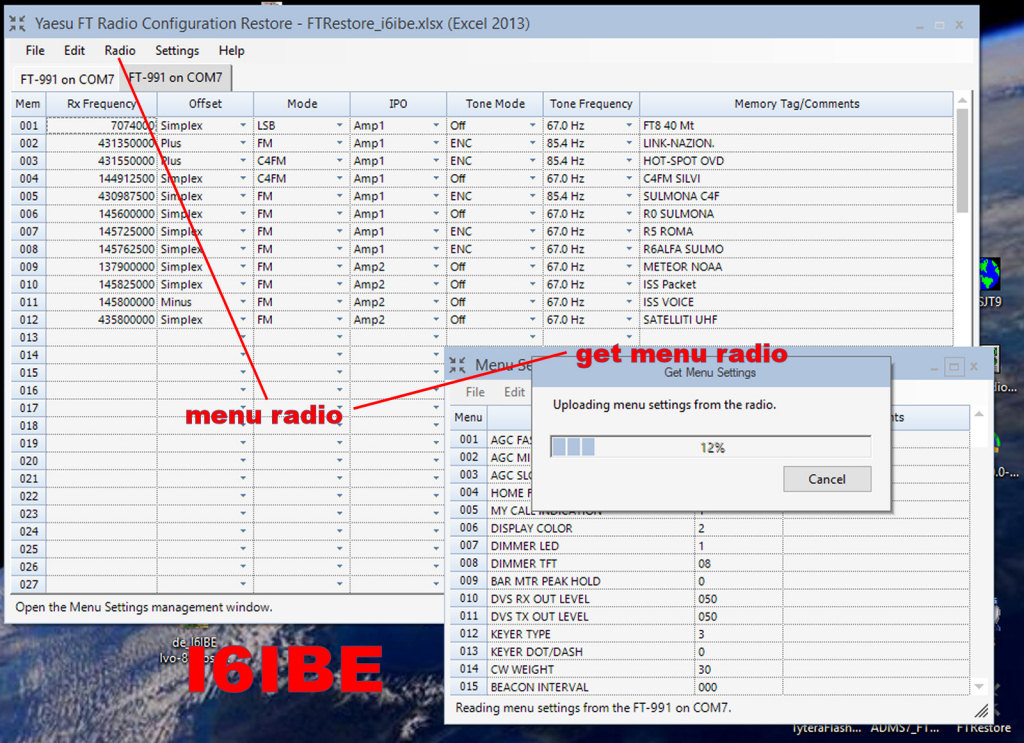
Task: Expand Tone Mode dropdown for memory 011
Action: (533, 302)
